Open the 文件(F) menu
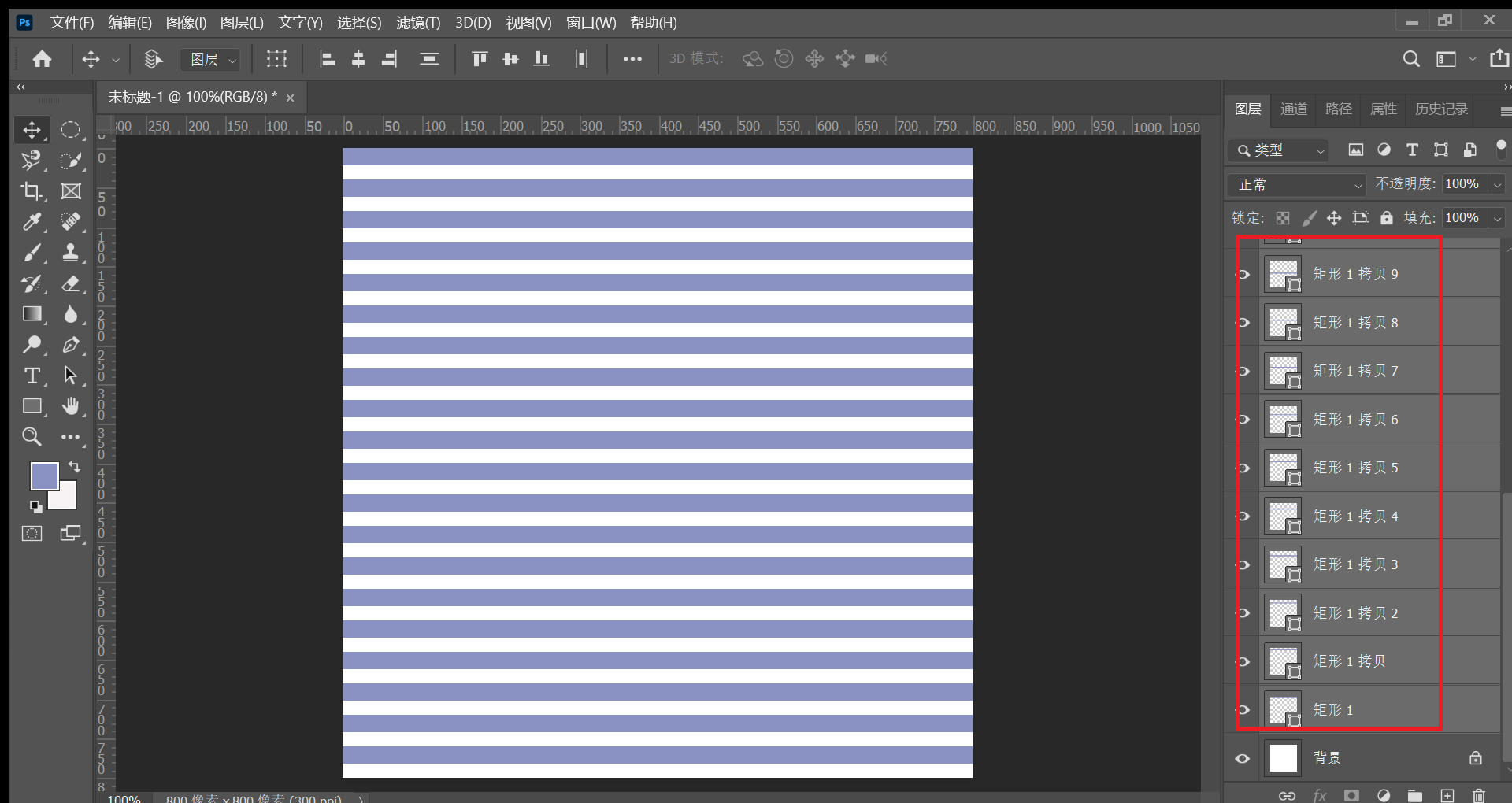 (72, 23)
